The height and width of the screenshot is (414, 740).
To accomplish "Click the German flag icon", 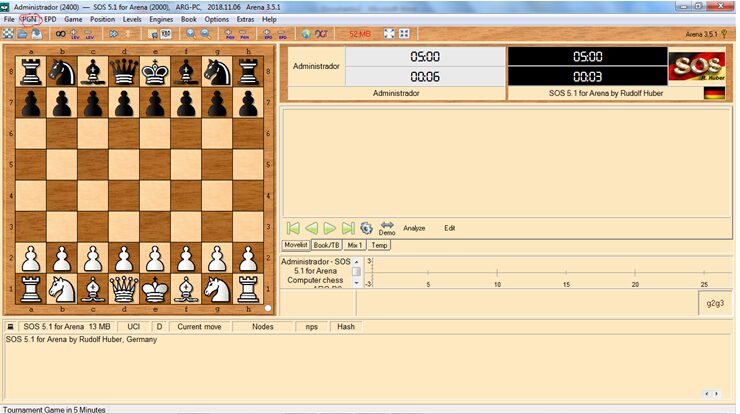I will click(714, 93).
